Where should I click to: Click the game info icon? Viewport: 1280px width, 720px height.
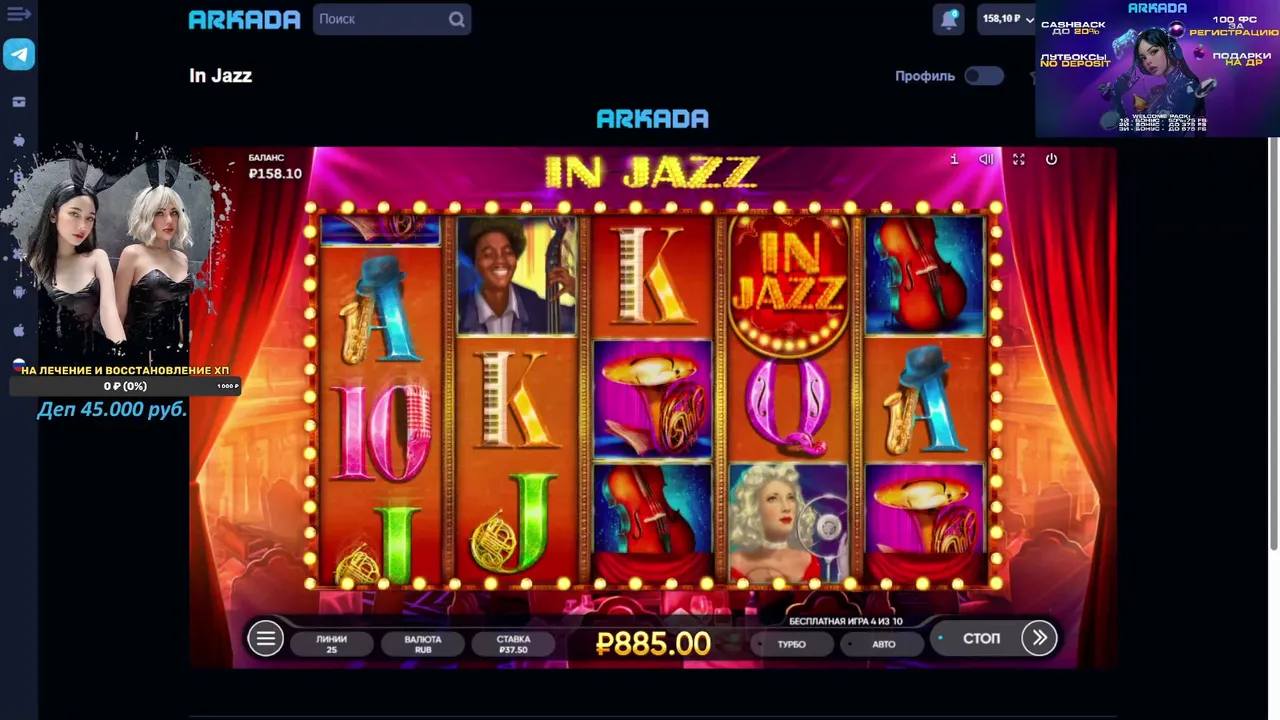tap(954, 159)
